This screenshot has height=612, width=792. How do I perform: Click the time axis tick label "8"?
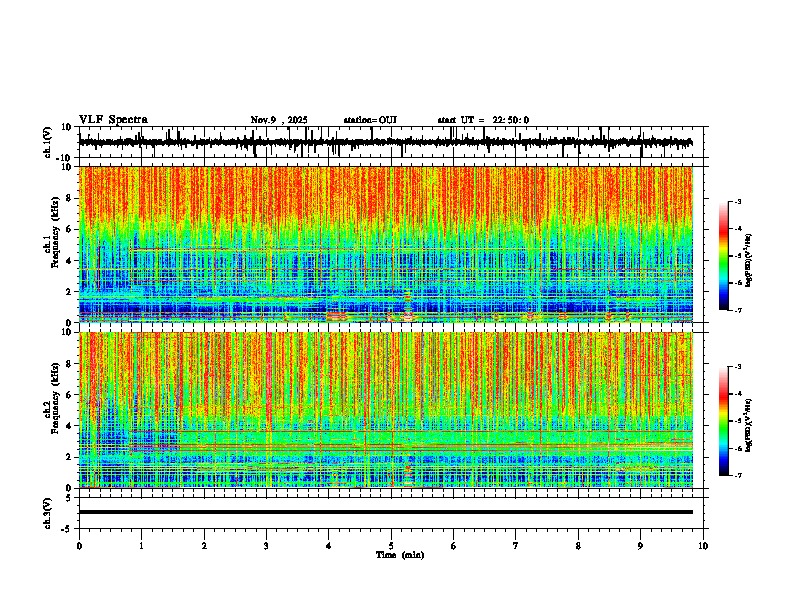point(578,546)
